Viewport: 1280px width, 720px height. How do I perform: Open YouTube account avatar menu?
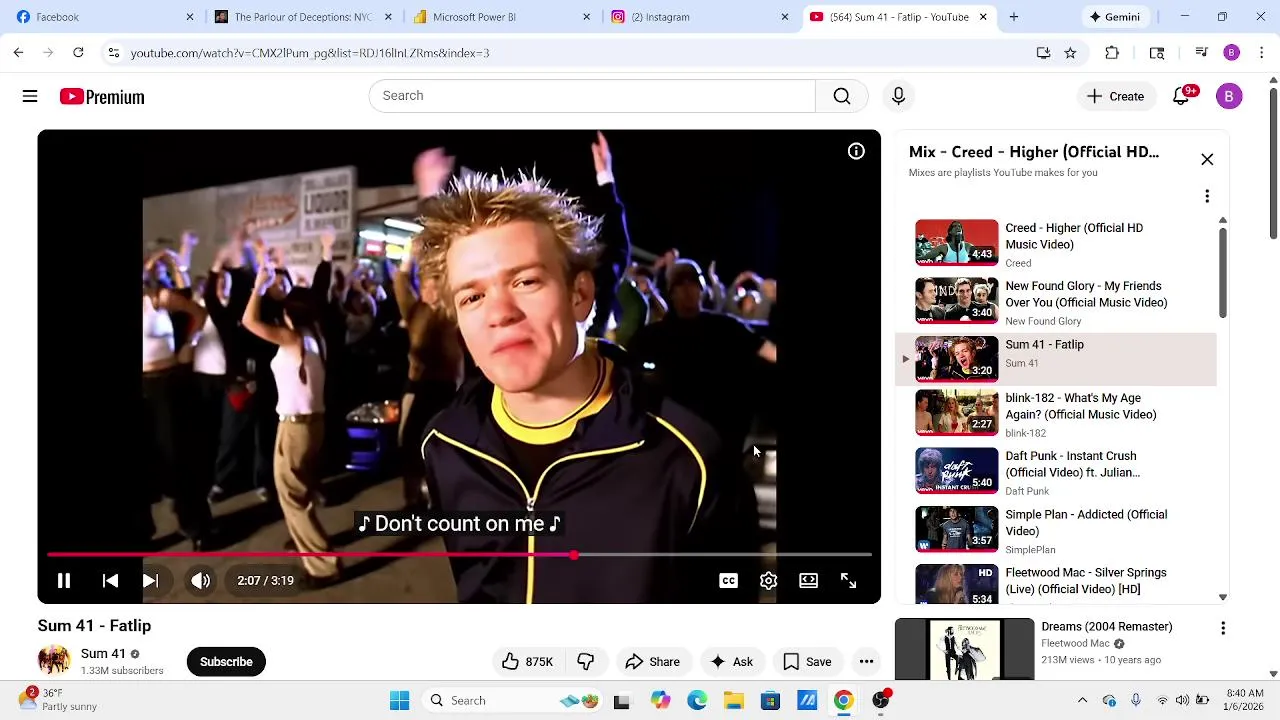1229,96
